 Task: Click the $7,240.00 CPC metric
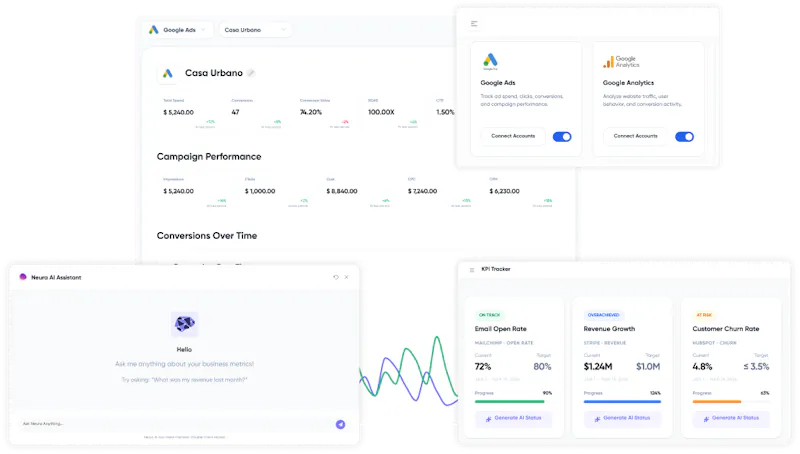click(x=422, y=191)
